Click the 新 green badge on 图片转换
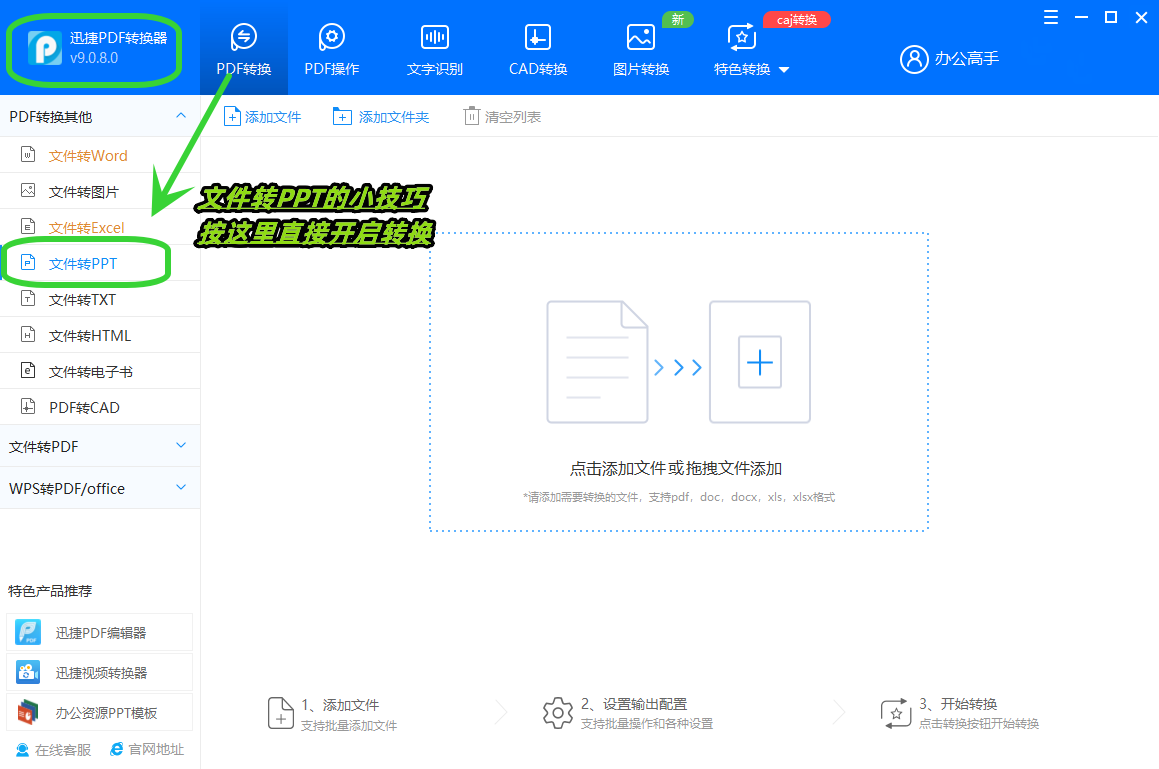1159x769 pixels. click(x=677, y=19)
